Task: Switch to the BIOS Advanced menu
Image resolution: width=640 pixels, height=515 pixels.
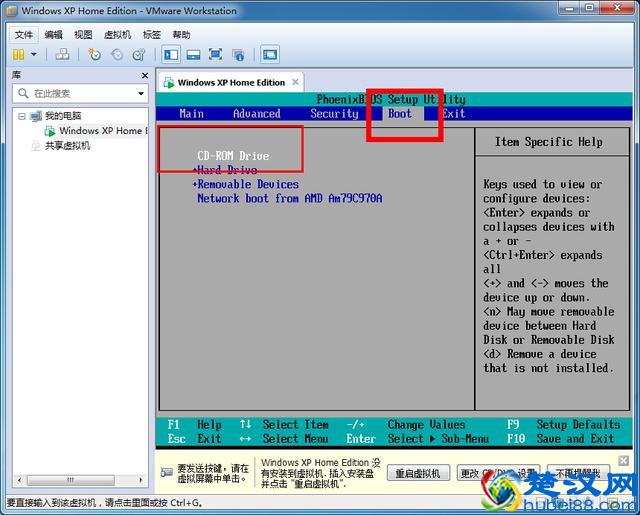Action: [x=256, y=113]
